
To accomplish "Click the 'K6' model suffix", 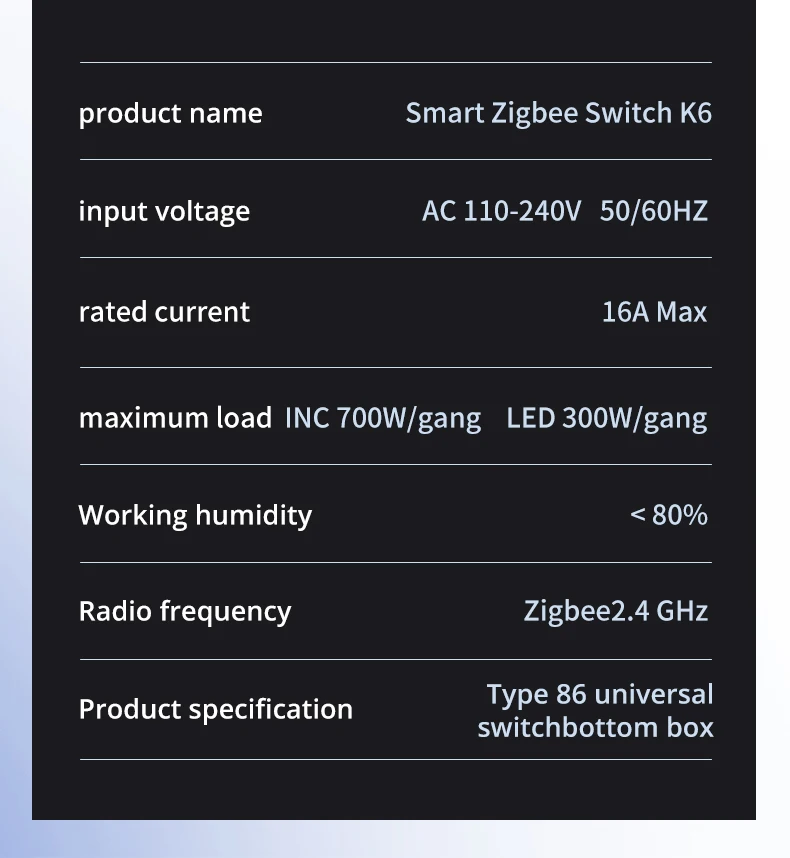I will click(x=696, y=113).
